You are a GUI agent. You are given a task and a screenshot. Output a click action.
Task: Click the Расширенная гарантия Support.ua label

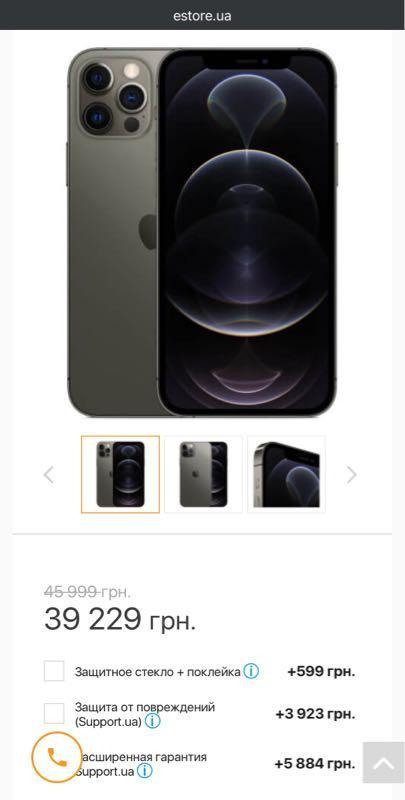pos(141,763)
